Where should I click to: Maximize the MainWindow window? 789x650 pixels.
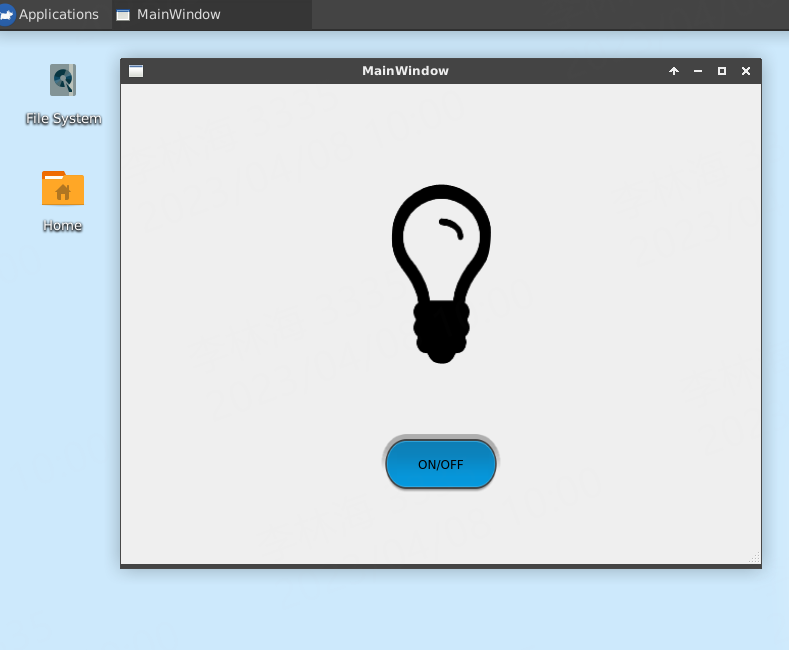click(722, 71)
